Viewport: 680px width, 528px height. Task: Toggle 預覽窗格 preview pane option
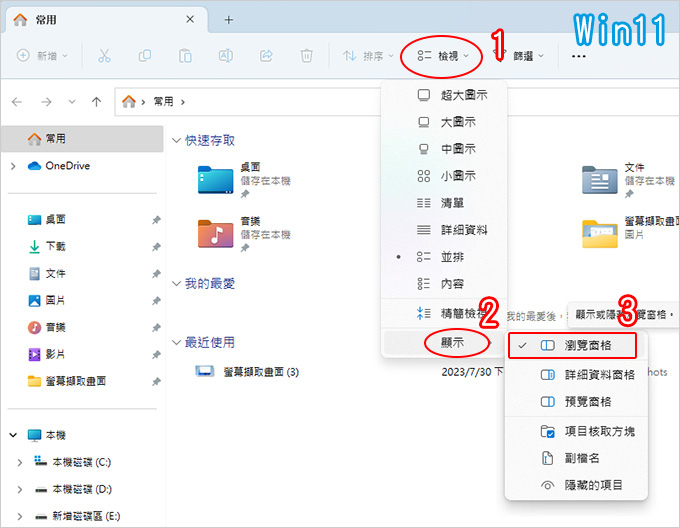[576, 402]
